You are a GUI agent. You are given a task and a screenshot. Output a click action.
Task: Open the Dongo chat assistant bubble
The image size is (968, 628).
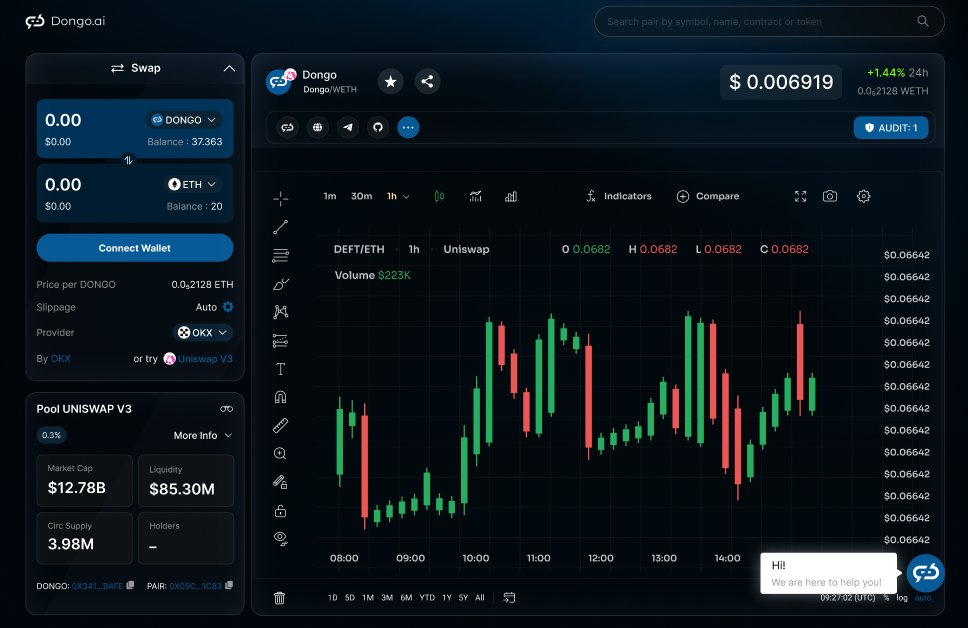point(925,573)
